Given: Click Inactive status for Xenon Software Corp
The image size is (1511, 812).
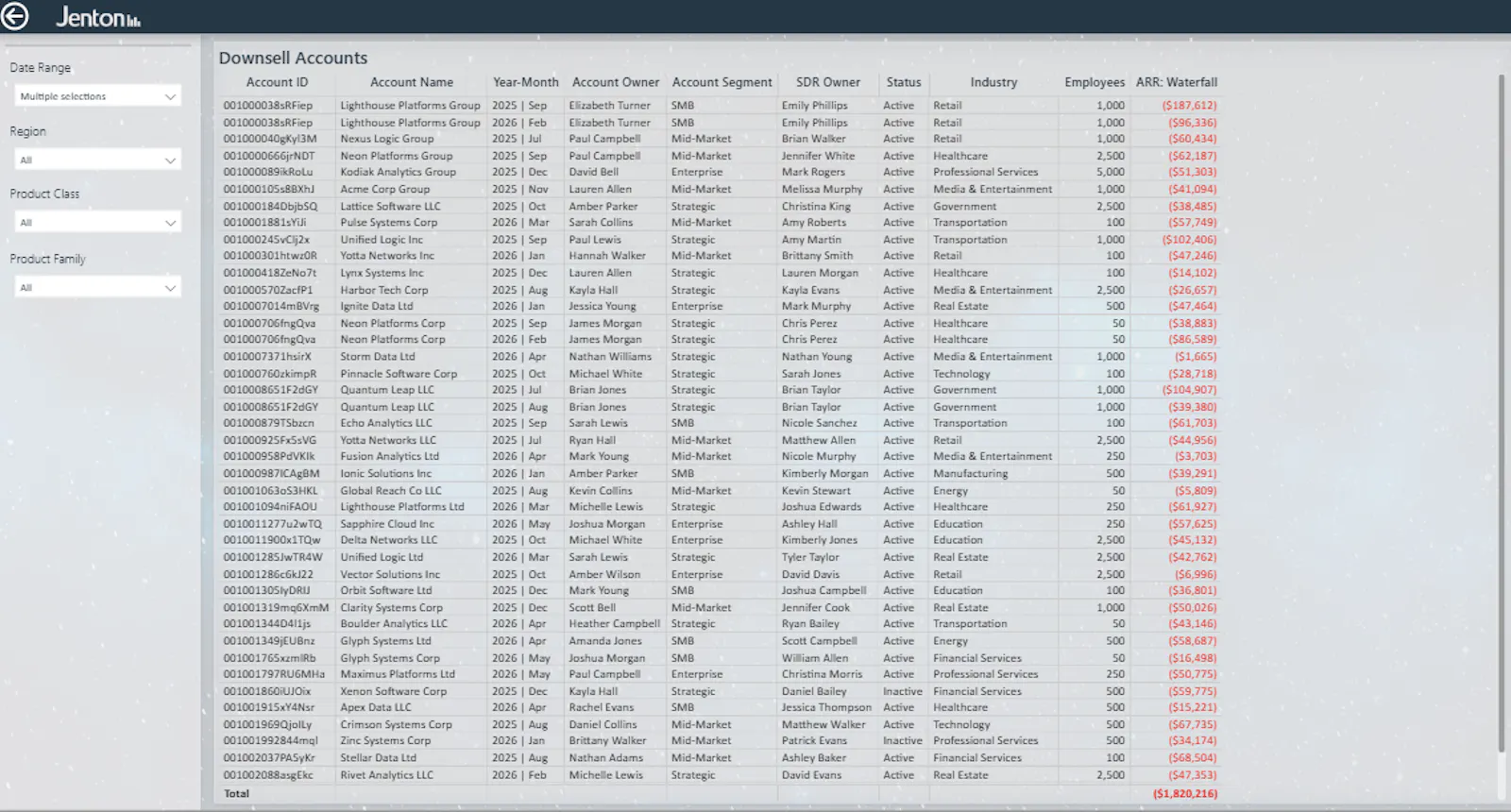Looking at the screenshot, I should click(x=902, y=691).
